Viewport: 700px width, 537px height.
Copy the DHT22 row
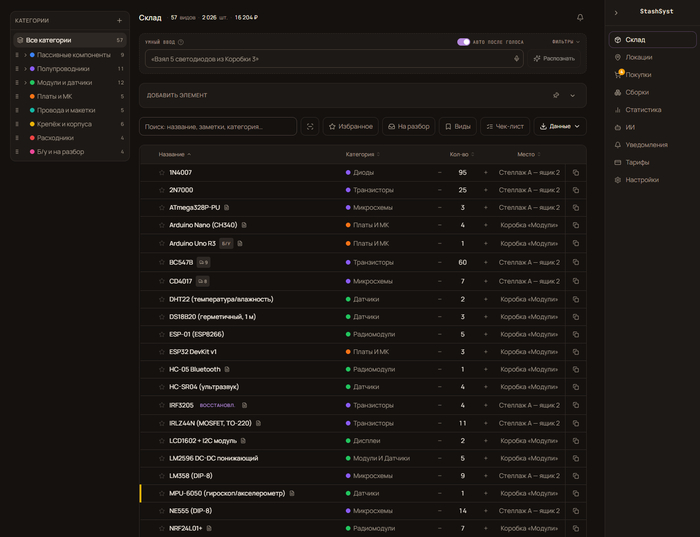coord(576,299)
